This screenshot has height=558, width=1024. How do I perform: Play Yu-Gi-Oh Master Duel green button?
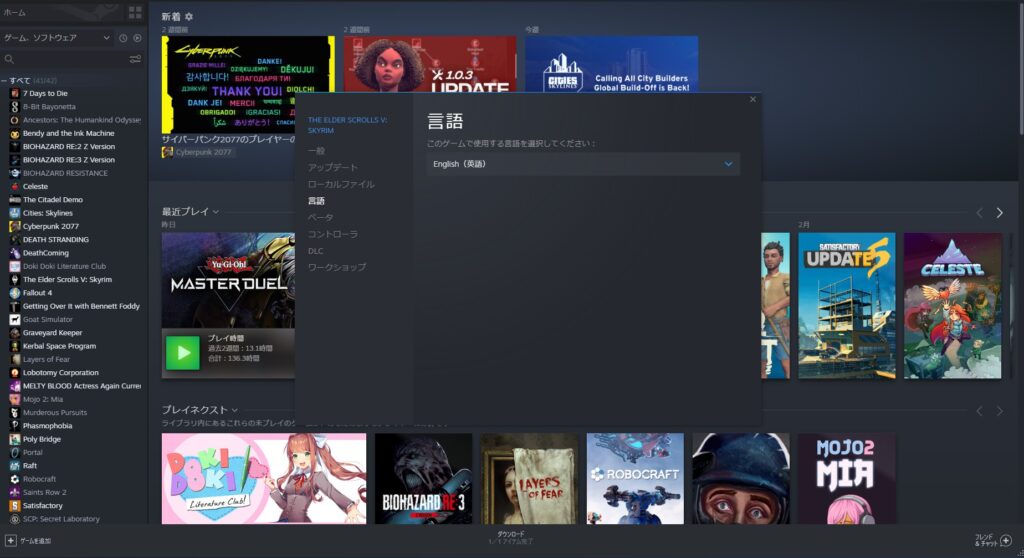[183, 353]
